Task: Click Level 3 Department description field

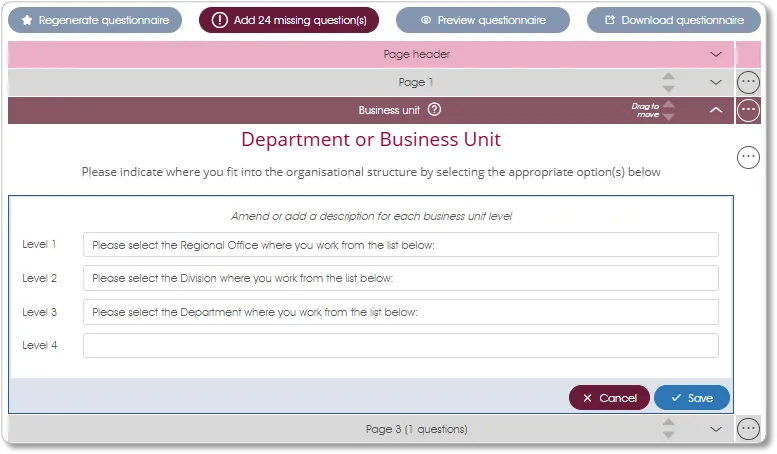Action: tap(400, 312)
